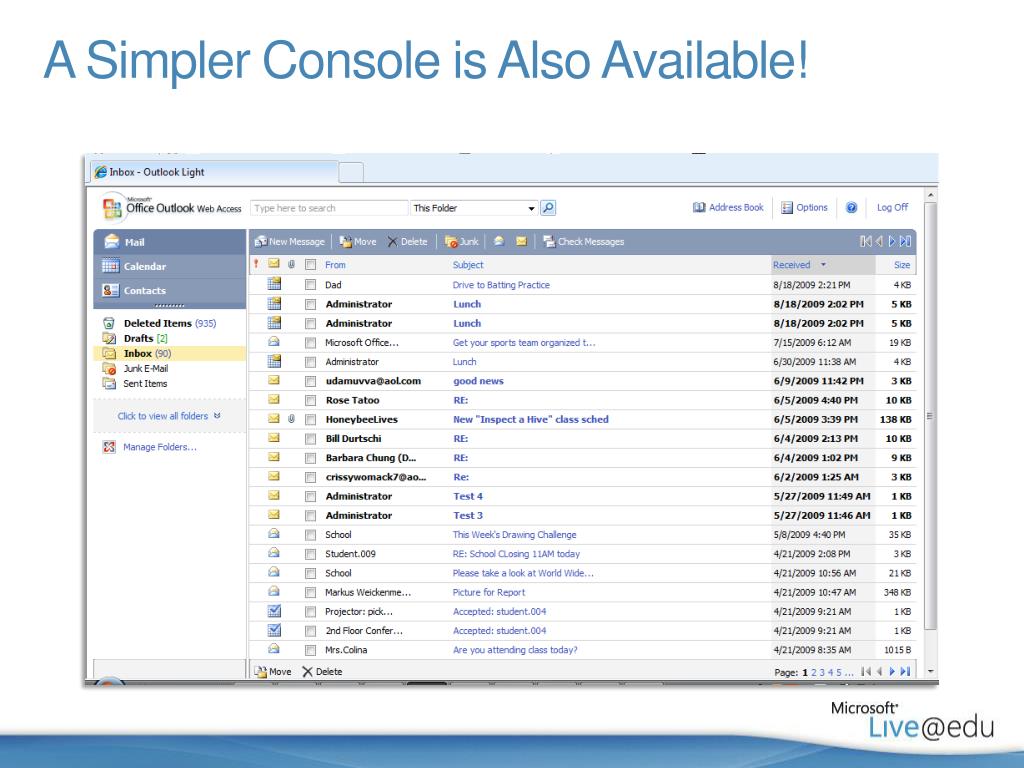1024x768 pixels.
Task: Check the box for Student.009 message
Action: pyautogui.click(x=310, y=554)
